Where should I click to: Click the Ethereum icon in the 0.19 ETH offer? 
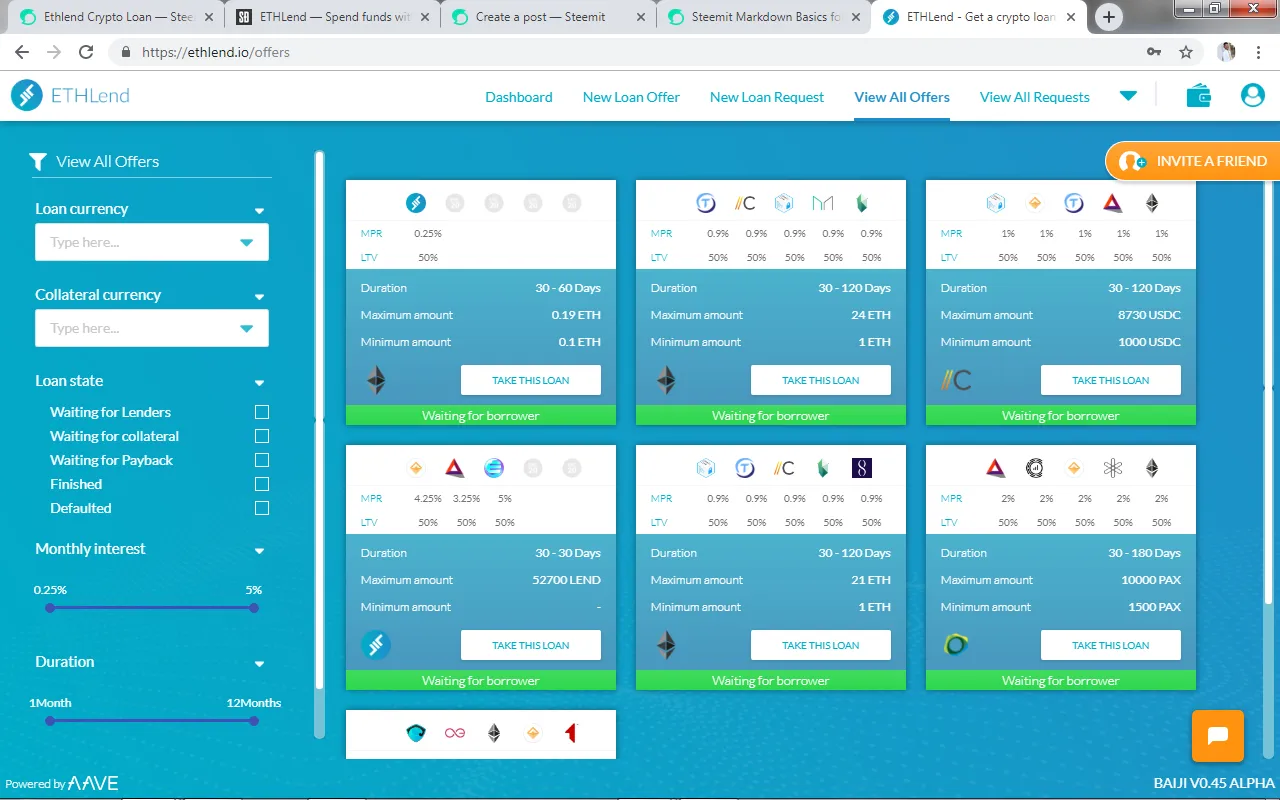click(x=375, y=380)
